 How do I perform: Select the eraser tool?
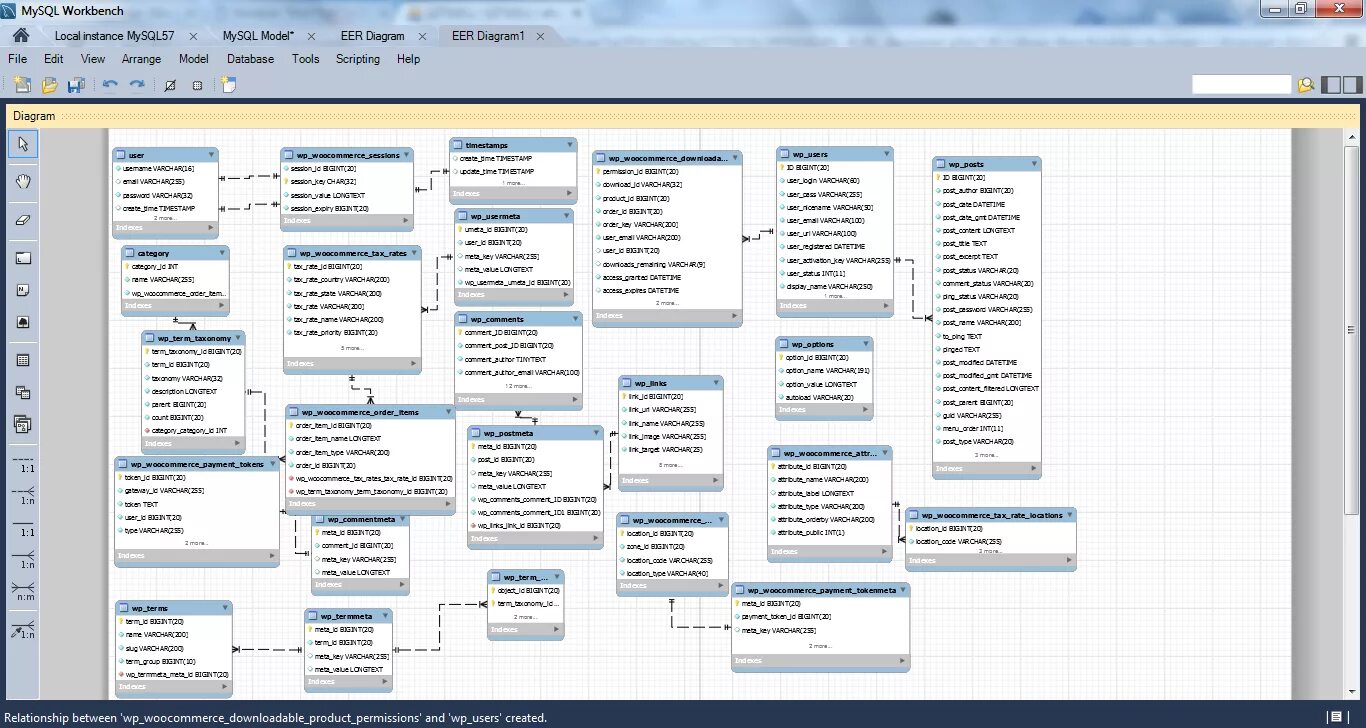tap(23, 219)
